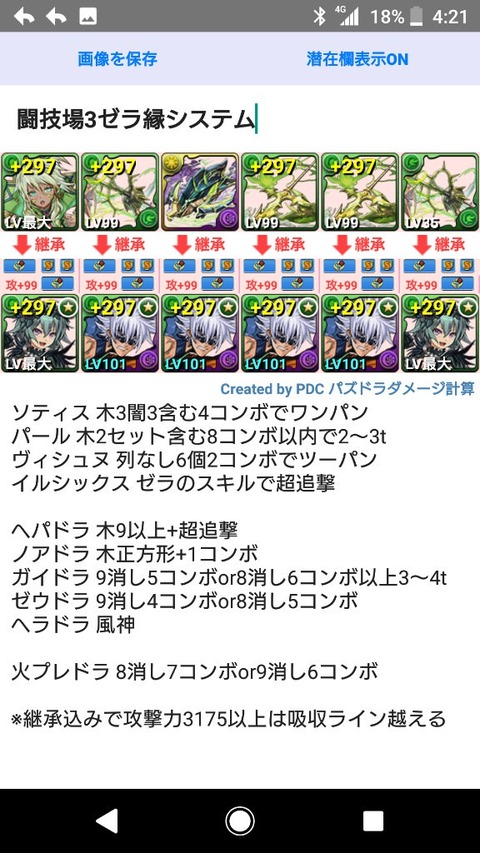The image size is (480, 853).
Task: Tap the 画像を保存 save image button
Action: pyautogui.click(x=118, y=59)
